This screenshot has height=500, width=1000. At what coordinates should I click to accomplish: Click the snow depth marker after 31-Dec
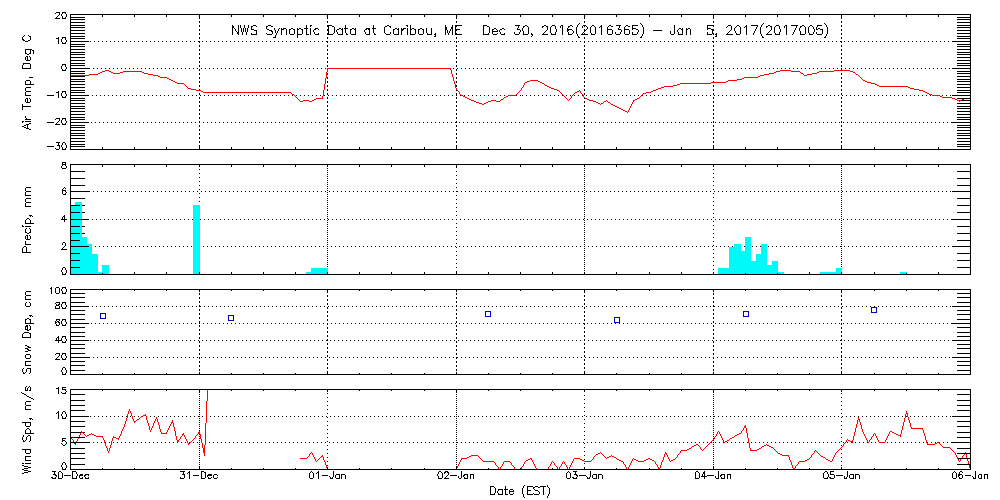(231, 318)
